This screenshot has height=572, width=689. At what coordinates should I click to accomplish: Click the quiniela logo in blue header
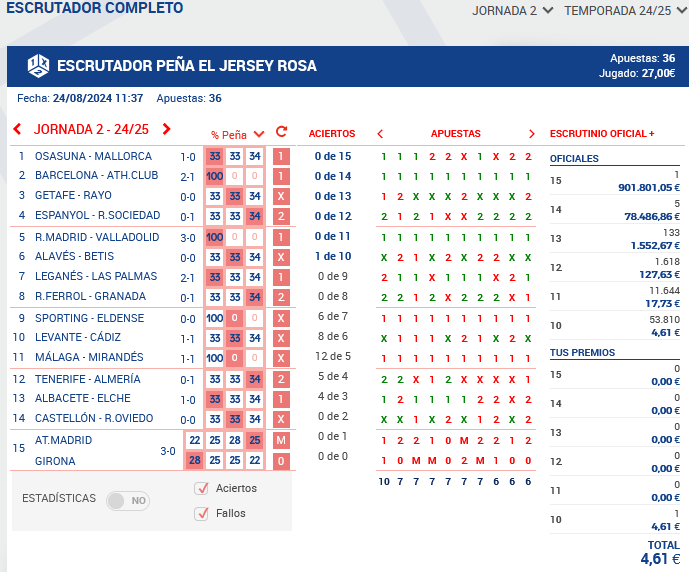click(x=38, y=66)
